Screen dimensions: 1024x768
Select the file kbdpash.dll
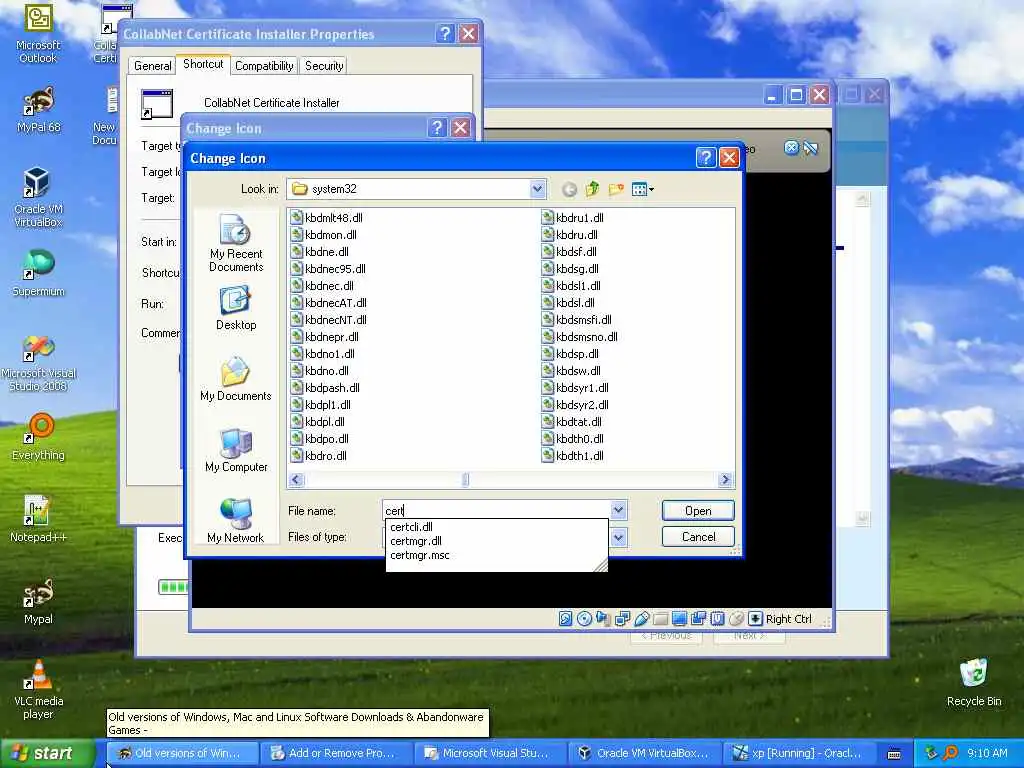coord(325,387)
